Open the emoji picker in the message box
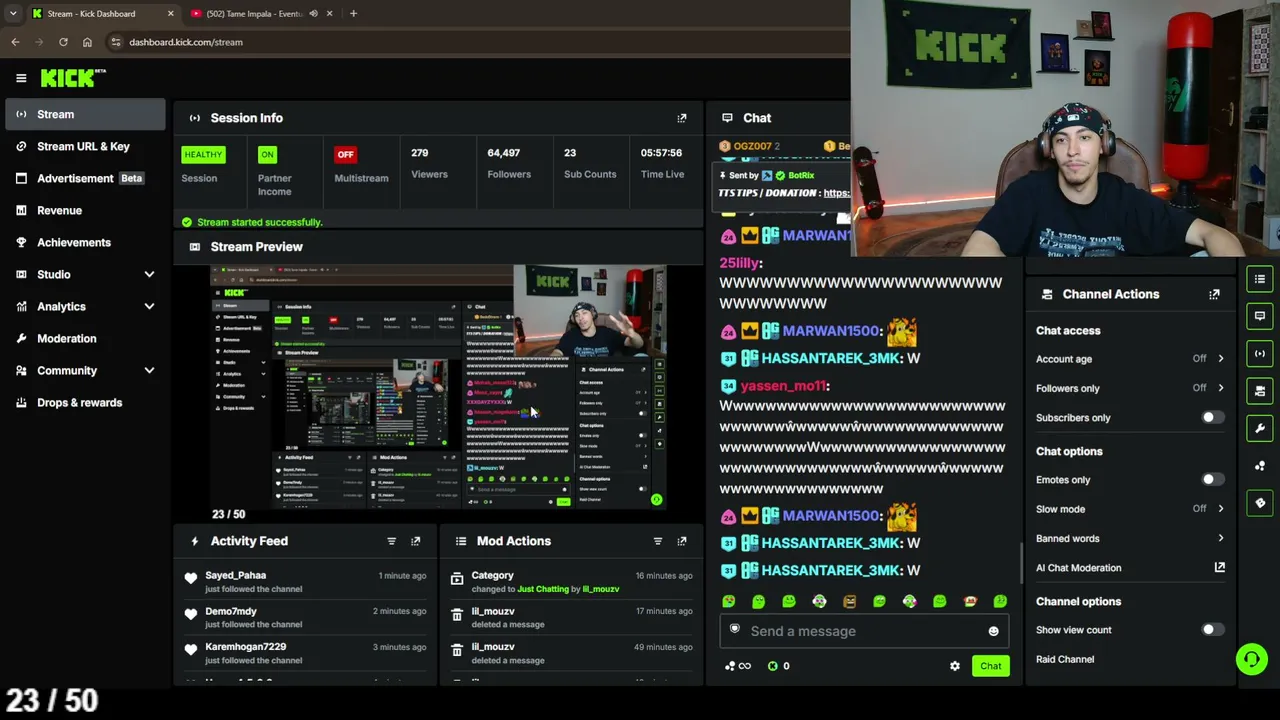1280x720 pixels. tap(993, 631)
